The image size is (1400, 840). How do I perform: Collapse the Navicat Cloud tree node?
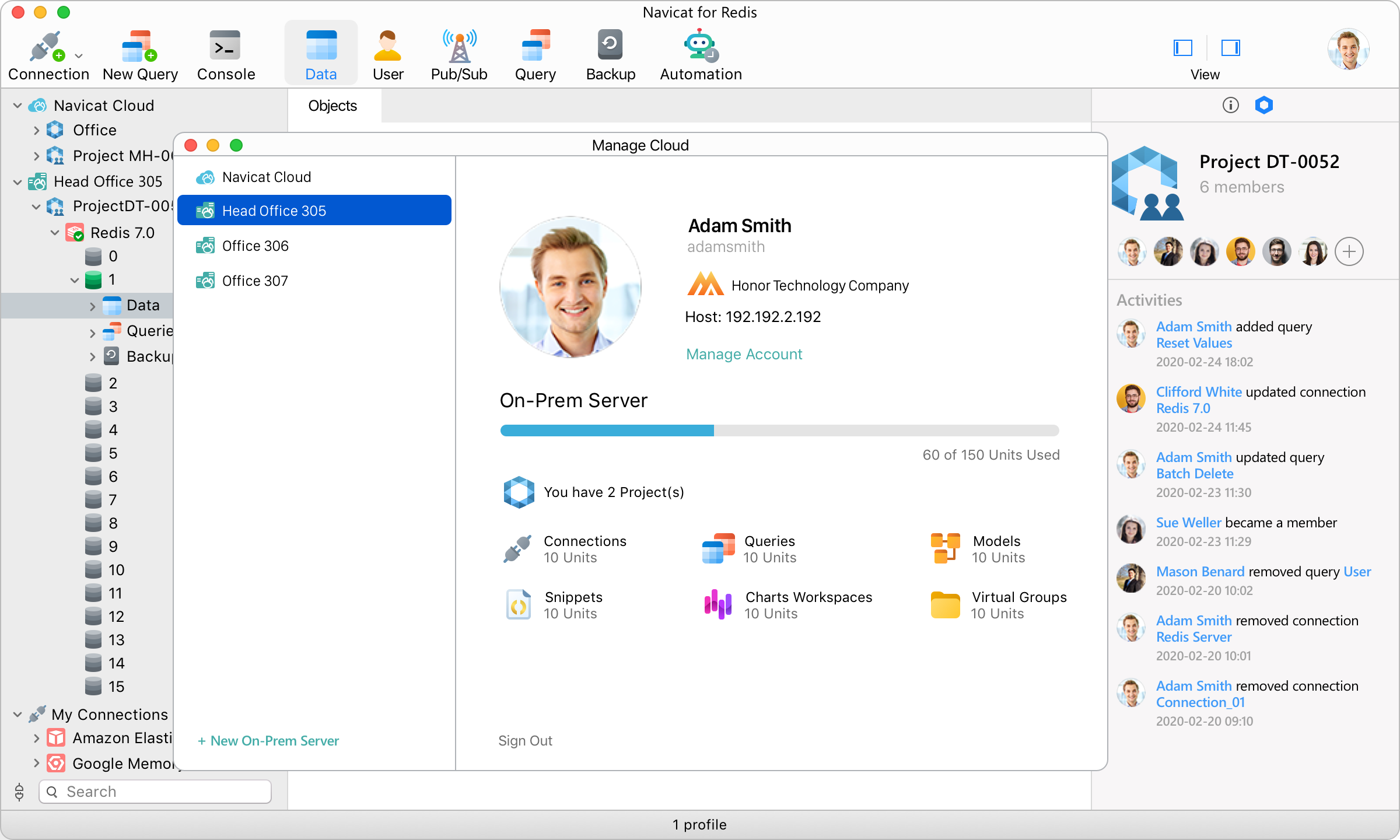pos(17,106)
